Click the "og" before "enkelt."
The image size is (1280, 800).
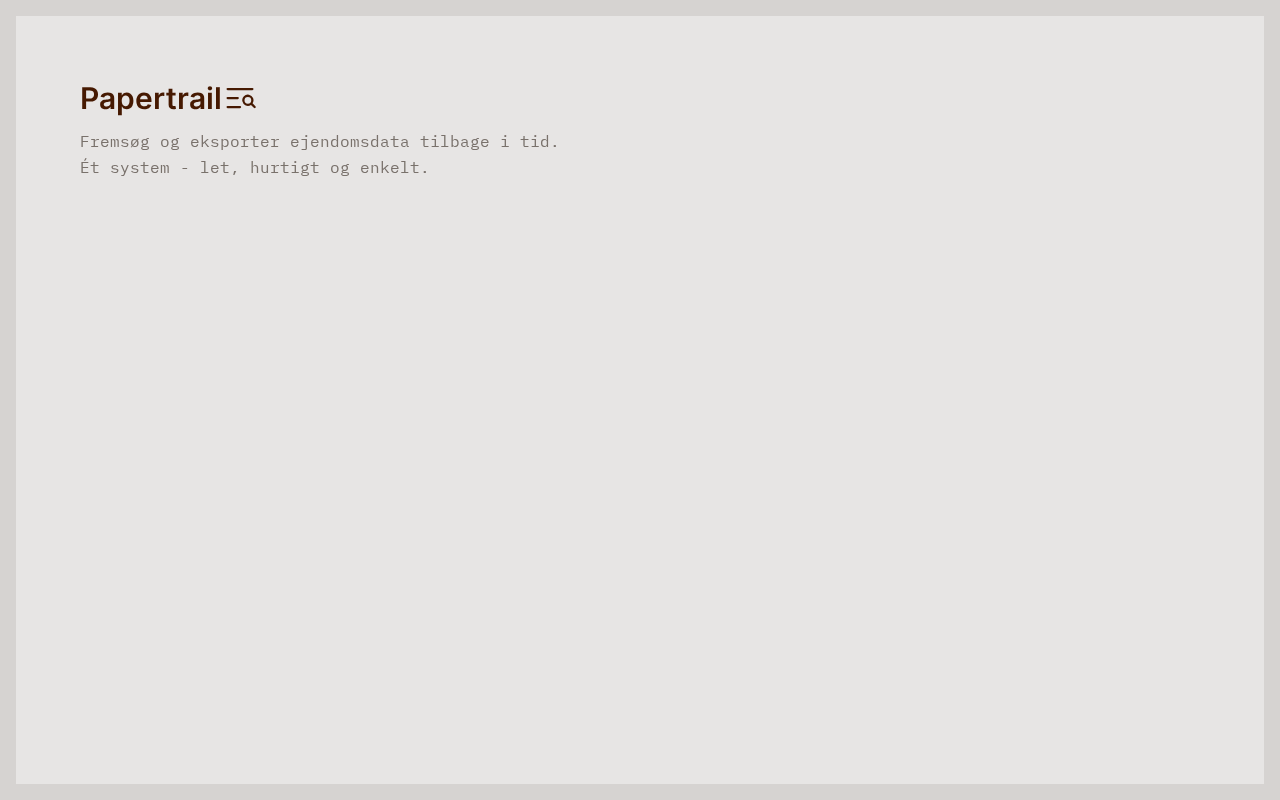coord(340,169)
